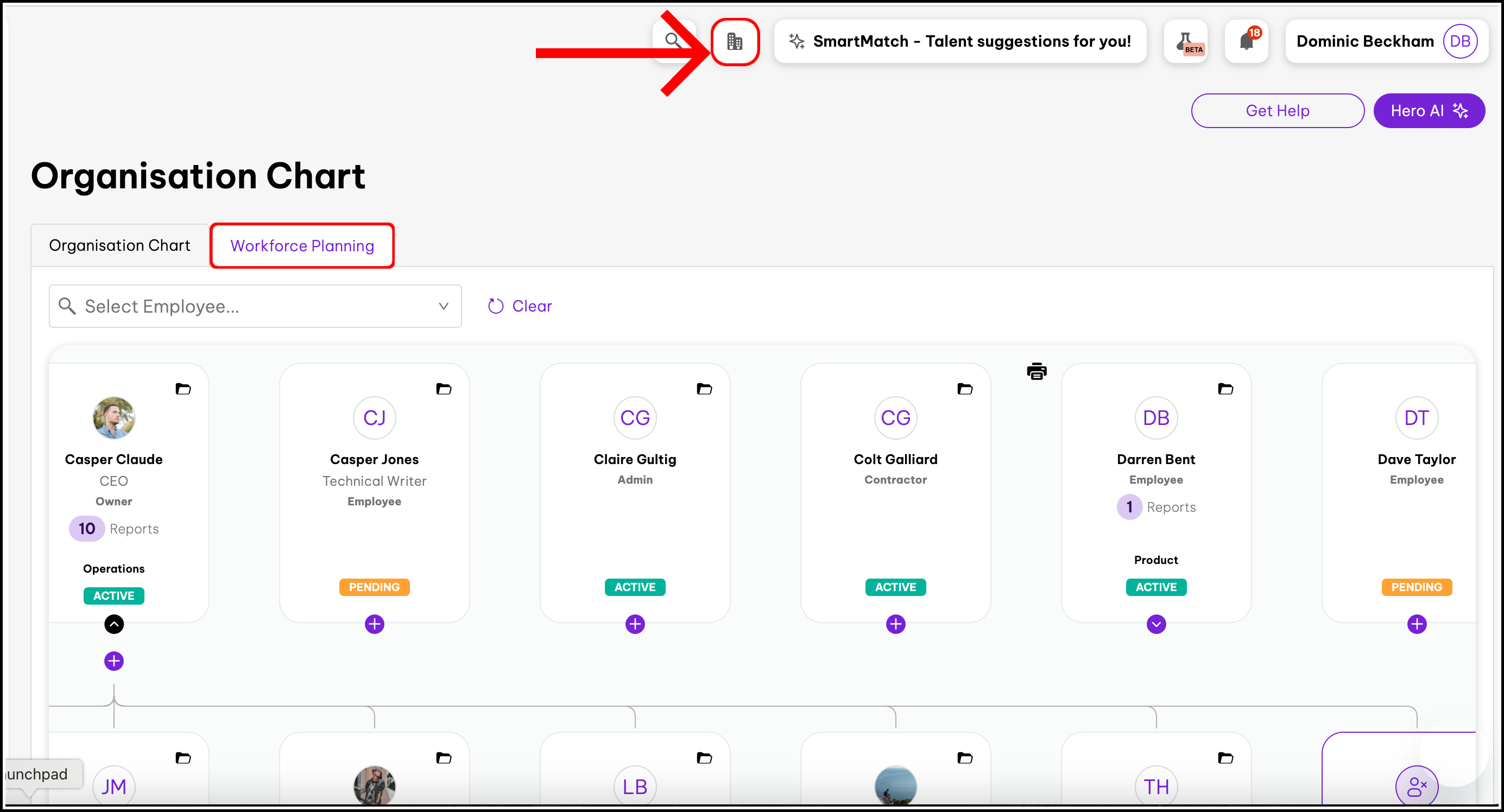Open the Select Employee dropdown
Viewport: 1504px width, 812px height.
pyautogui.click(x=255, y=306)
